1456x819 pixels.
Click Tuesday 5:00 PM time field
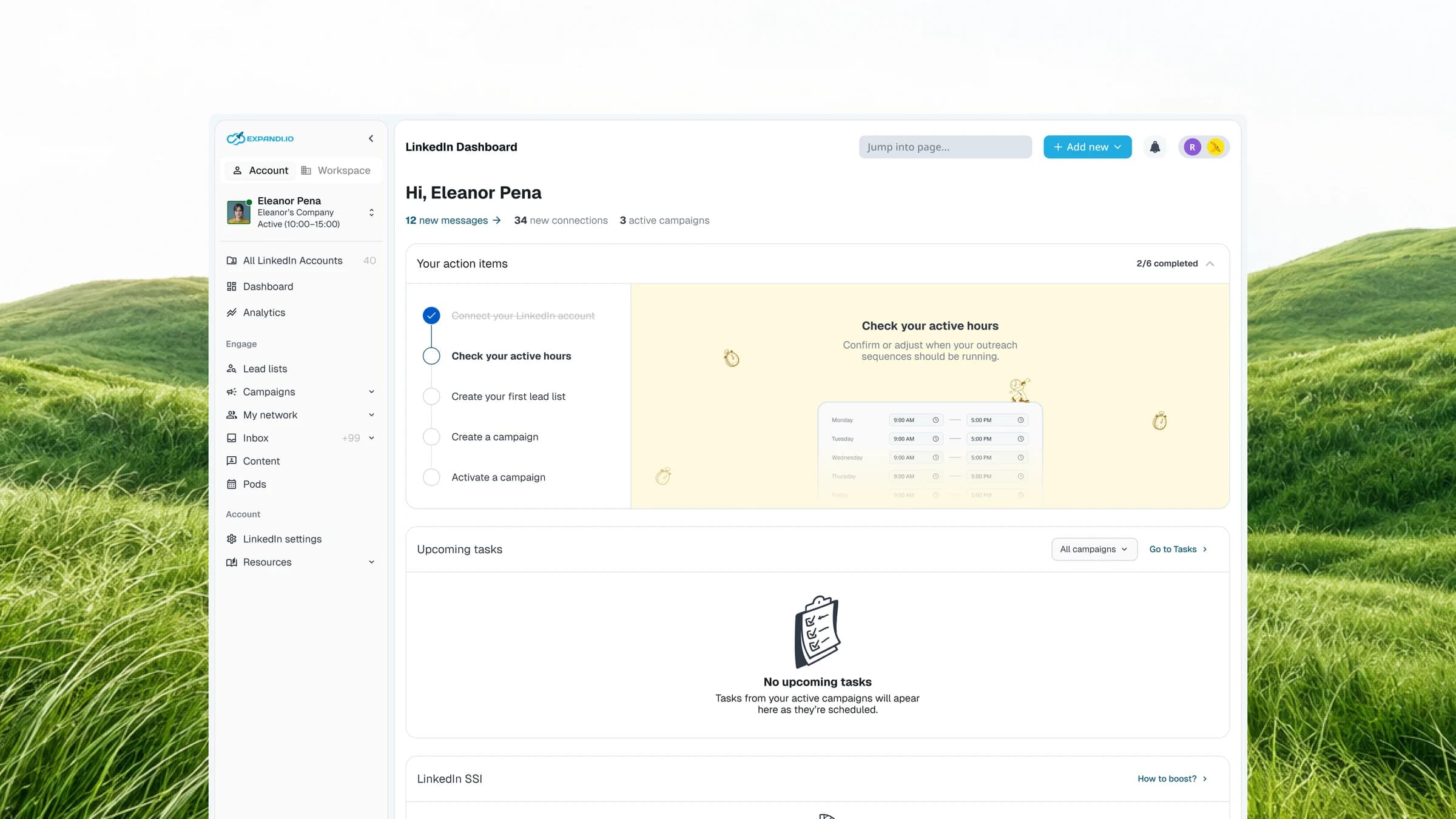(x=997, y=439)
